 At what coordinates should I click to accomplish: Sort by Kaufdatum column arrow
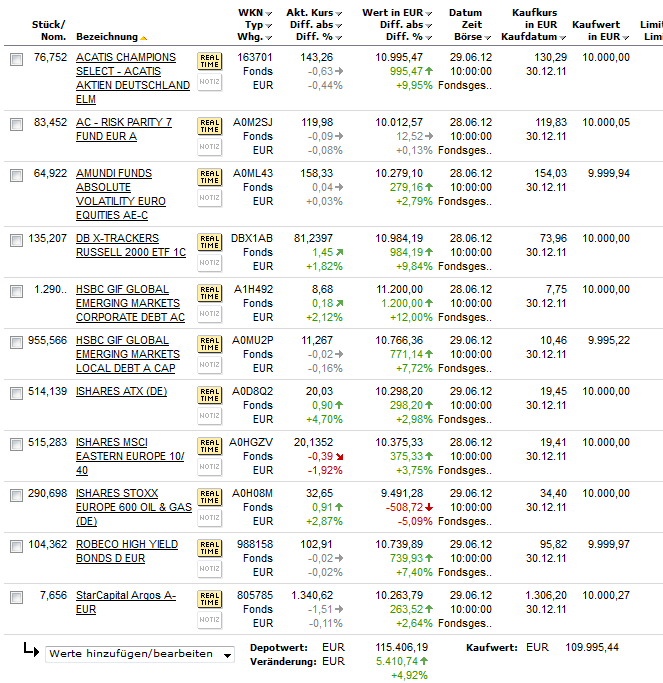562,38
